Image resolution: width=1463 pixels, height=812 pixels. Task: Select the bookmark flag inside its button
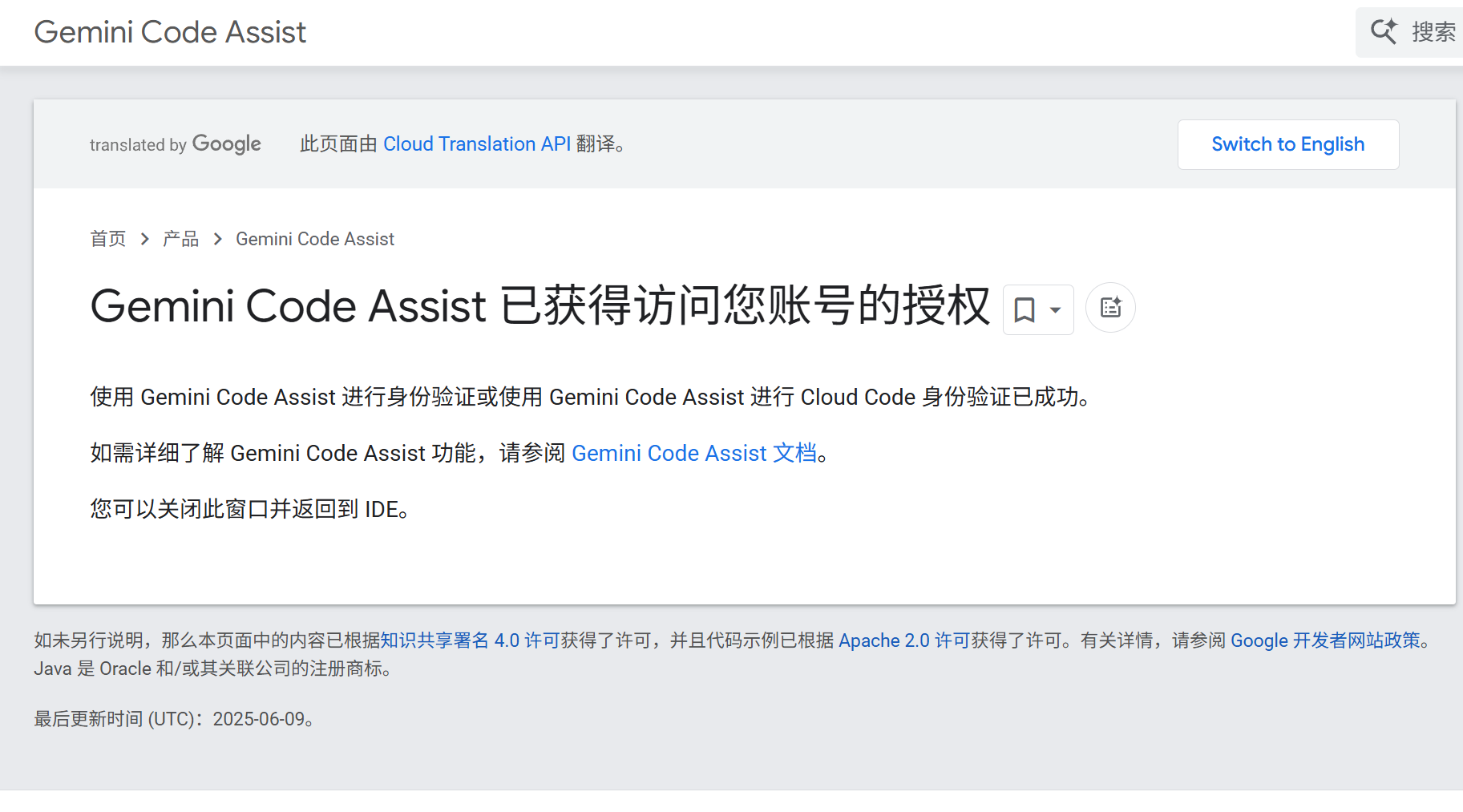[1025, 309]
